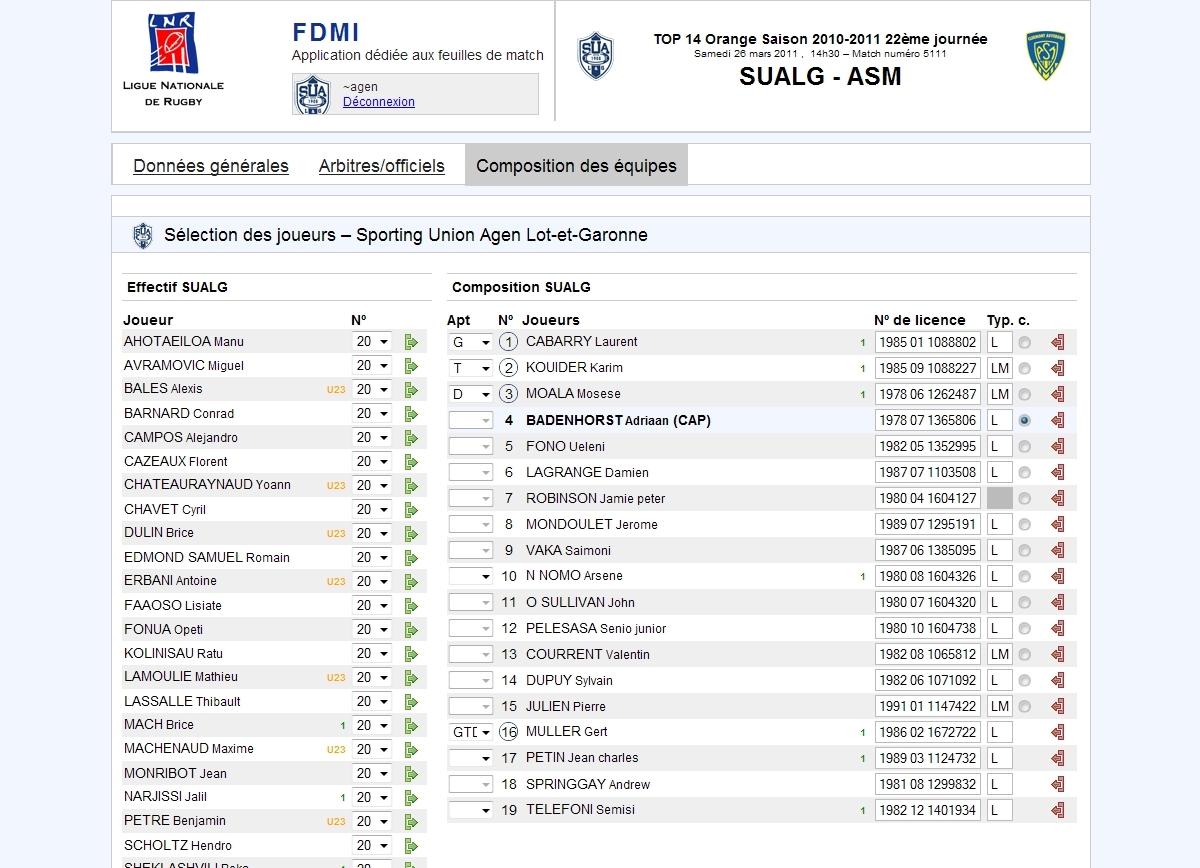Viewport: 1200px width, 868px height.
Task: Remove MULLER Gert from the composition
Action: click(1057, 732)
